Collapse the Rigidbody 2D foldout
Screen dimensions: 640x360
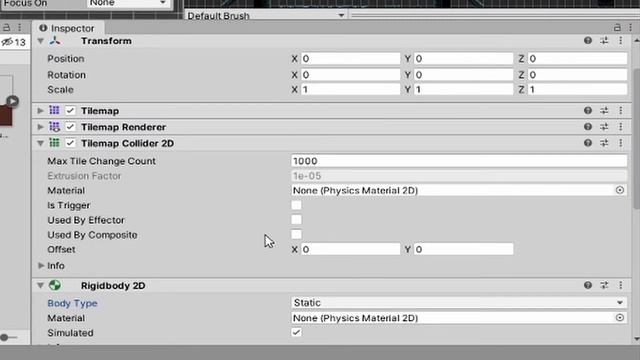tap(40, 285)
